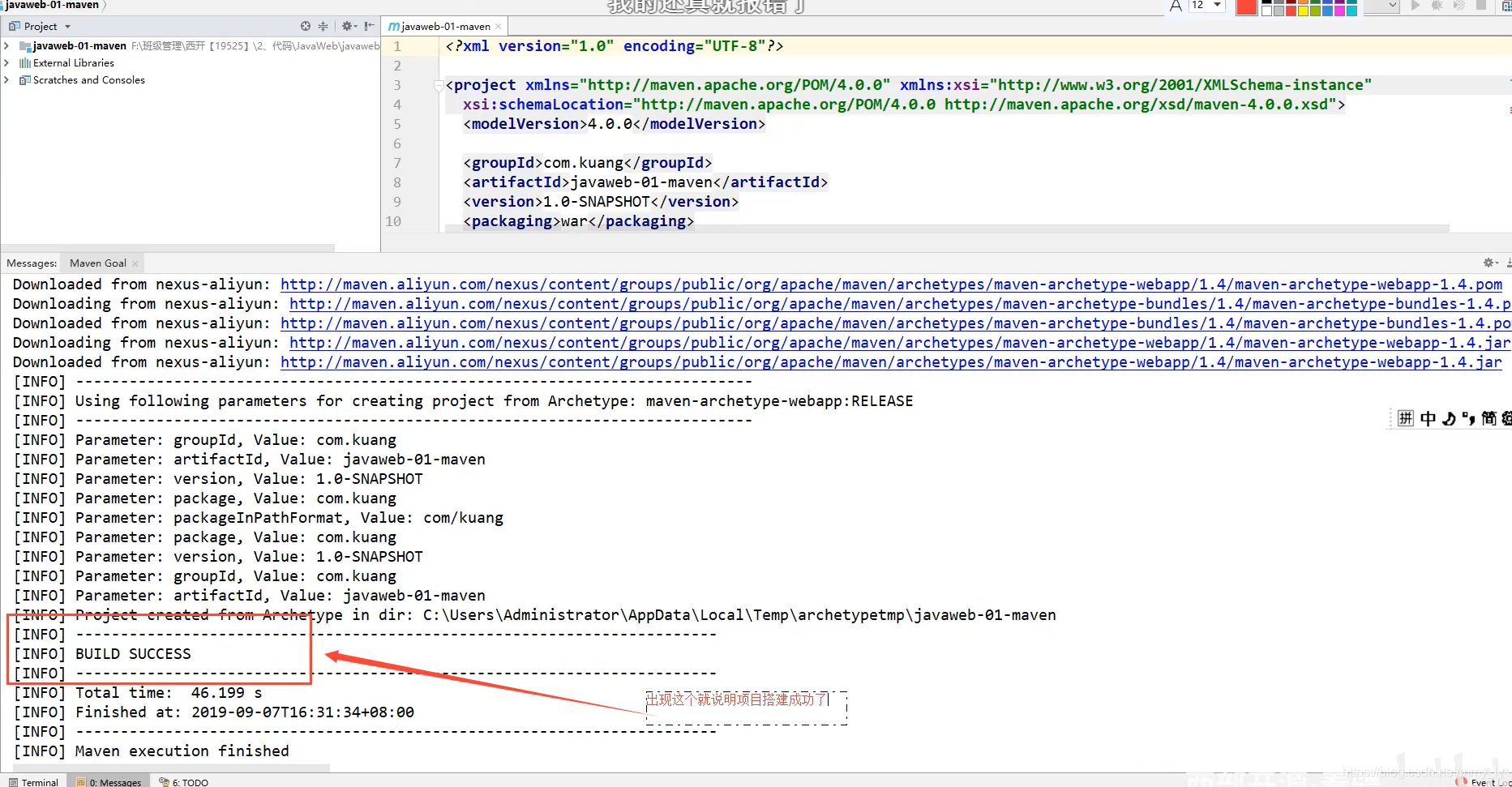Click the input method 简 simplified icon
The height and width of the screenshot is (787, 1512).
[x=1488, y=418]
